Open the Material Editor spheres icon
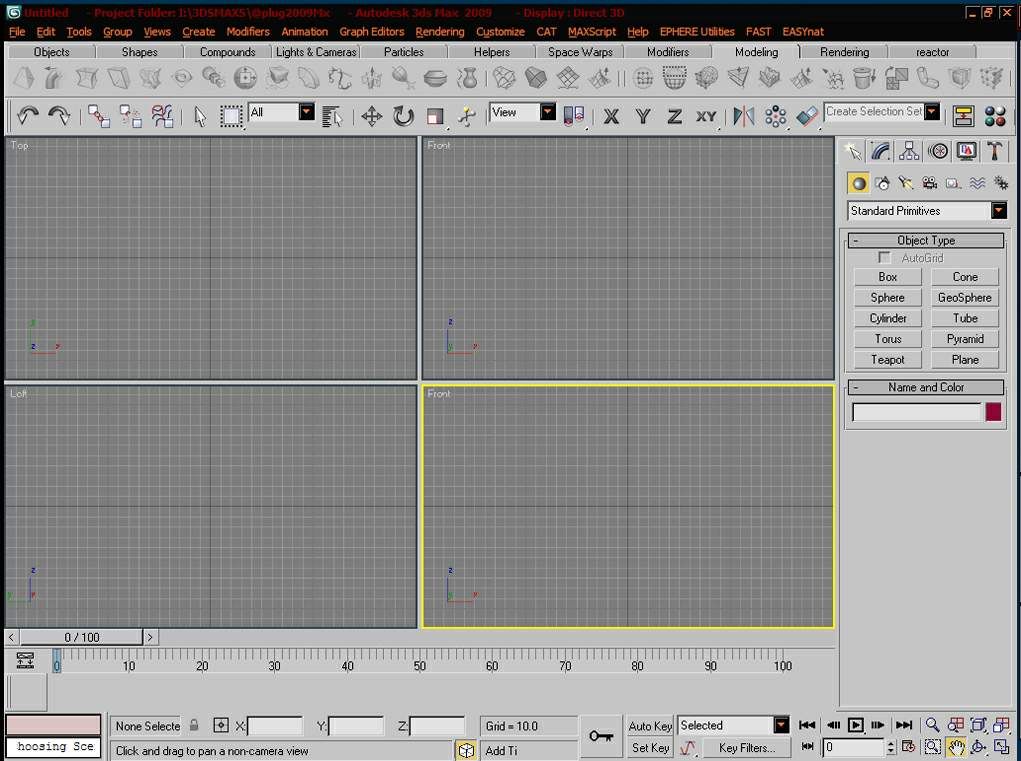 [995, 117]
